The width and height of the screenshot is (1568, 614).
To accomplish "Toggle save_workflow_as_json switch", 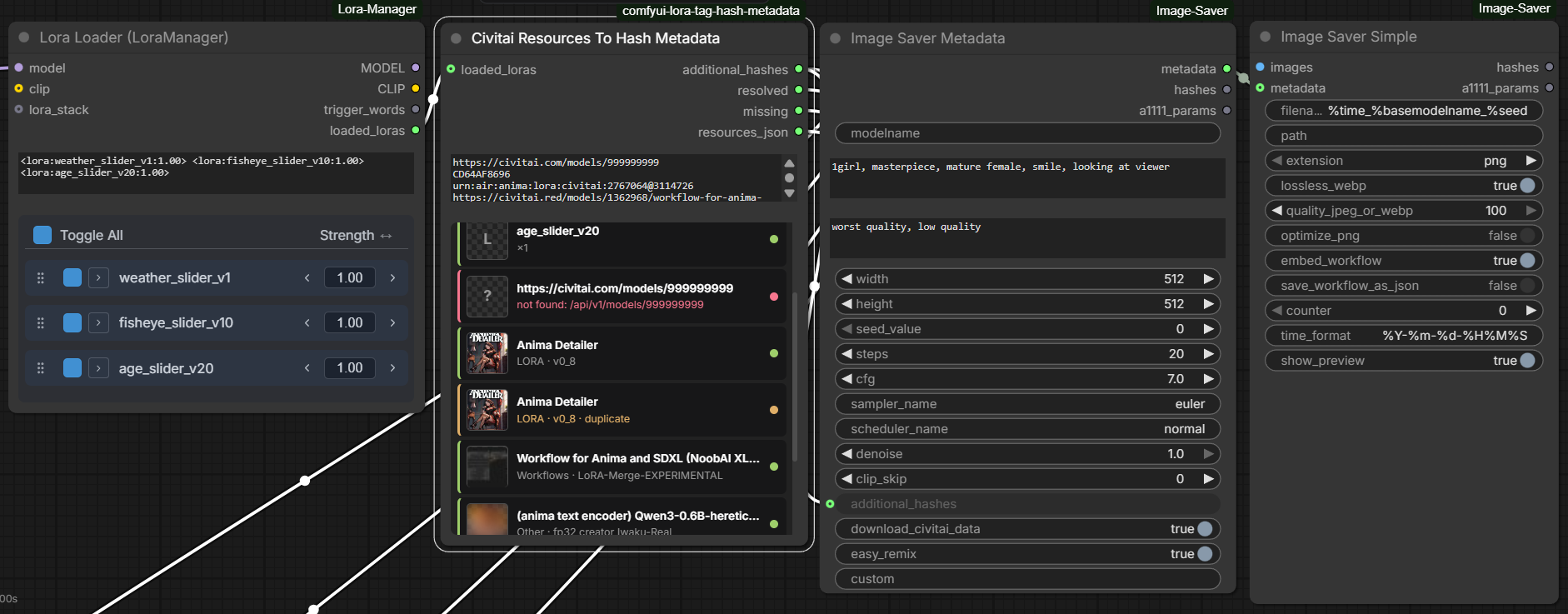I will coord(1527,286).
